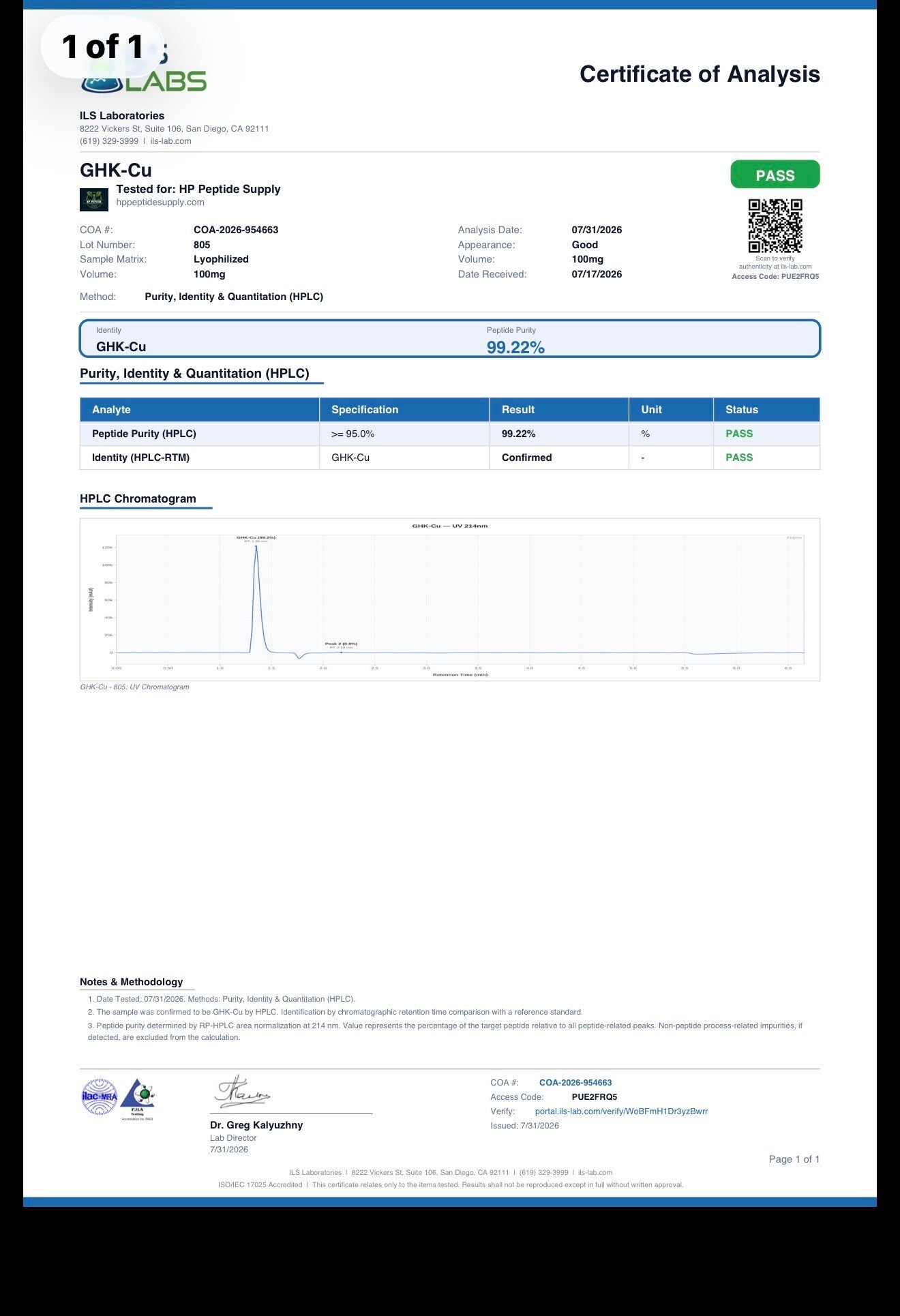
Task: Click the "Peak 2 (0.8%)" chromatogram label
Action: (x=341, y=644)
